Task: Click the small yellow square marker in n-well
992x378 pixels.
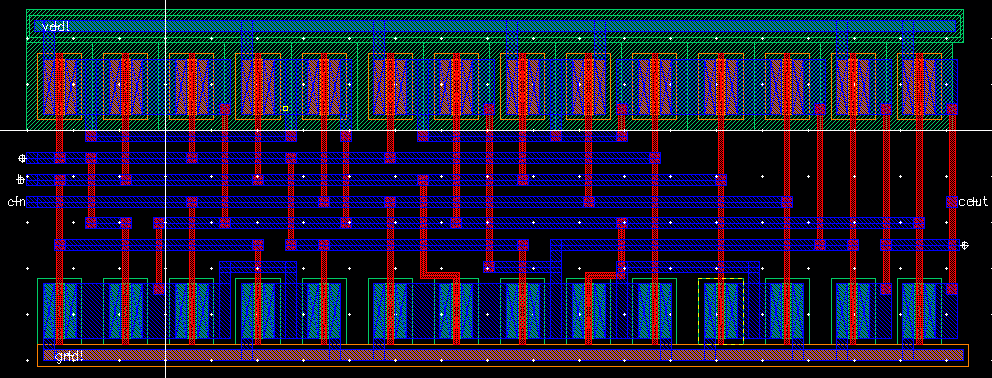Action: pyautogui.click(x=285, y=109)
